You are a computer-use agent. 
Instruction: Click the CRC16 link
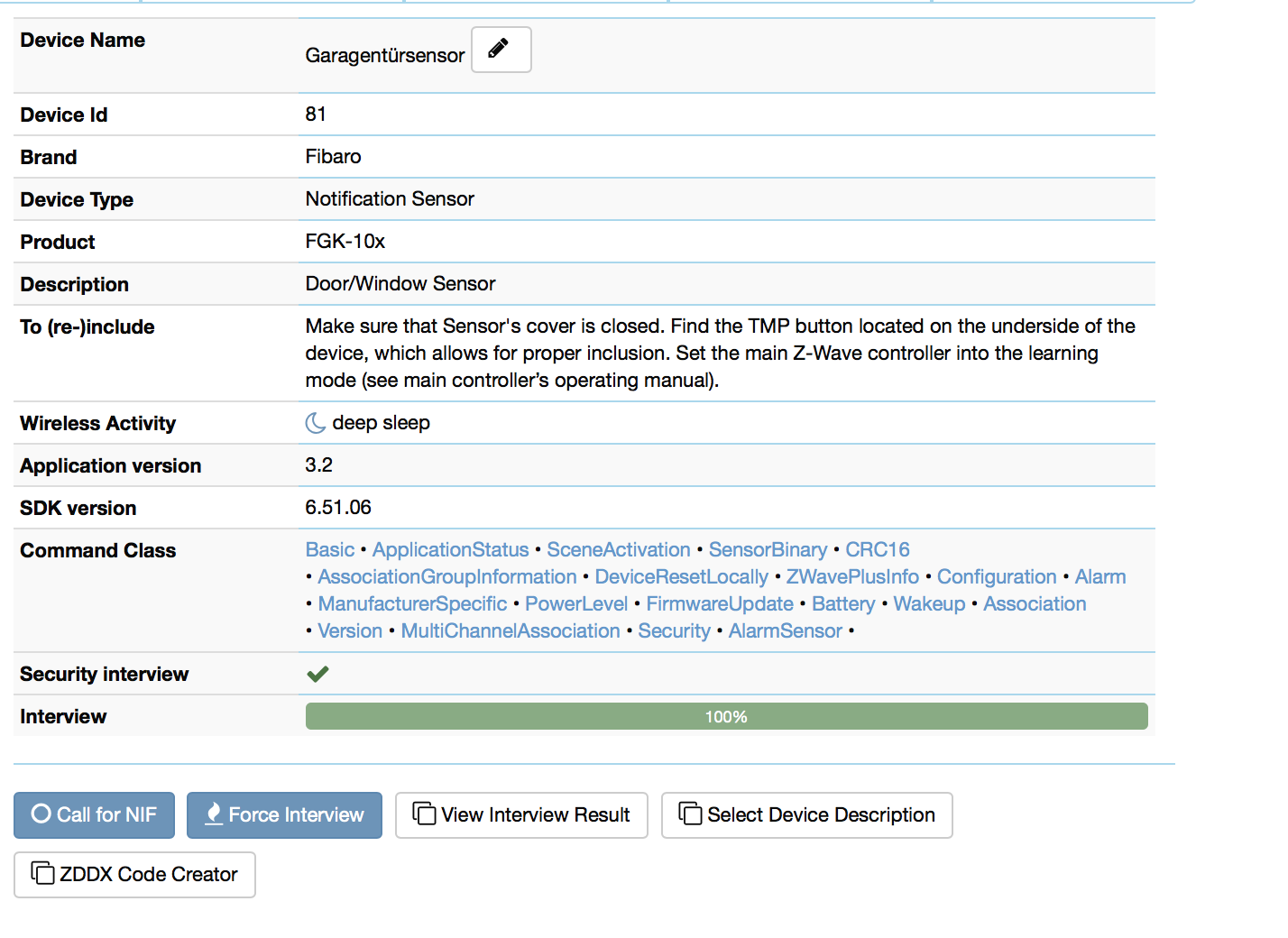(877, 550)
